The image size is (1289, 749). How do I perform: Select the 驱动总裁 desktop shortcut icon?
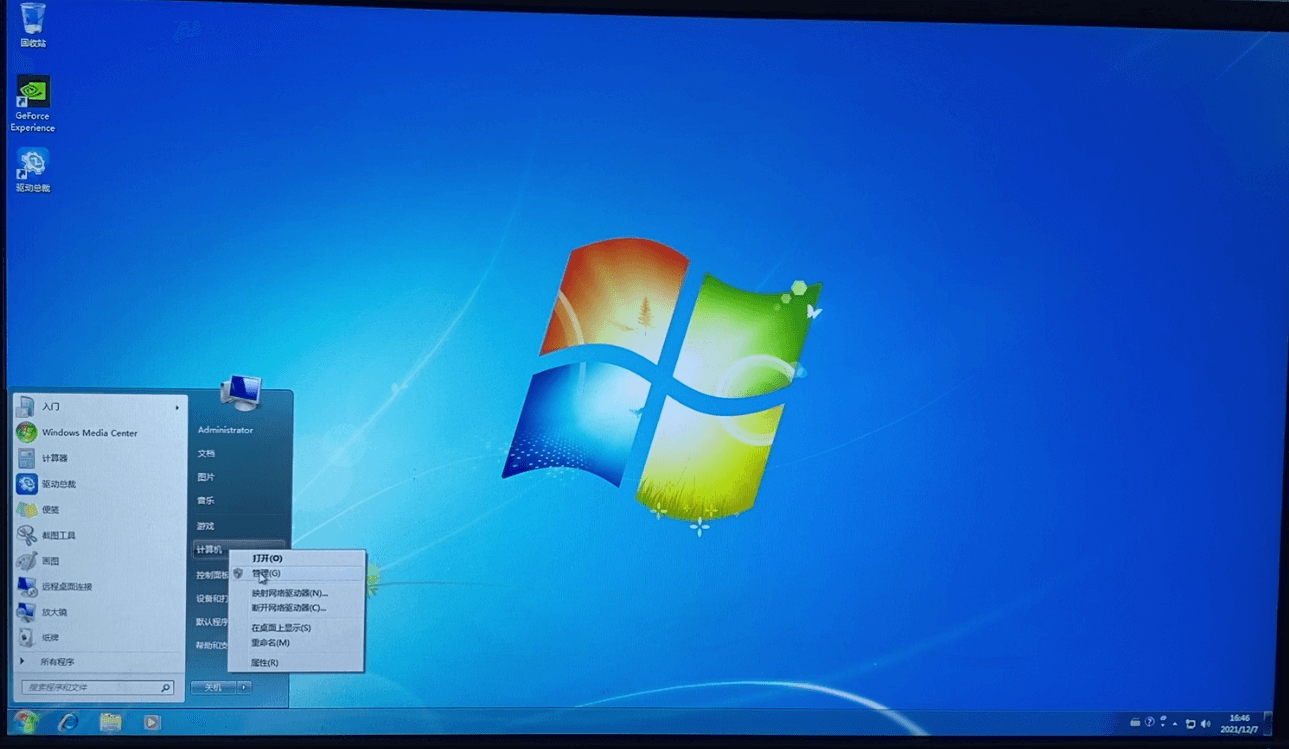[33, 170]
